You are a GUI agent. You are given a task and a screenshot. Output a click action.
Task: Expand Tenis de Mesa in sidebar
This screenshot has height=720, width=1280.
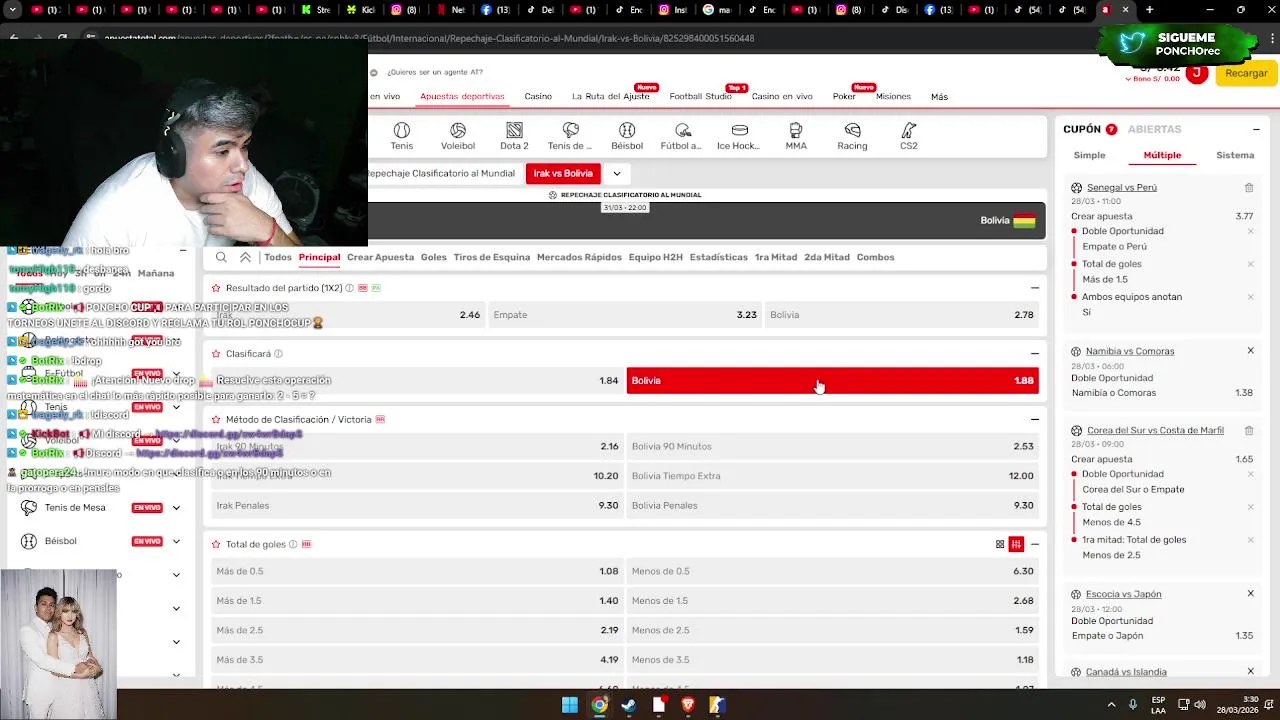(176, 508)
